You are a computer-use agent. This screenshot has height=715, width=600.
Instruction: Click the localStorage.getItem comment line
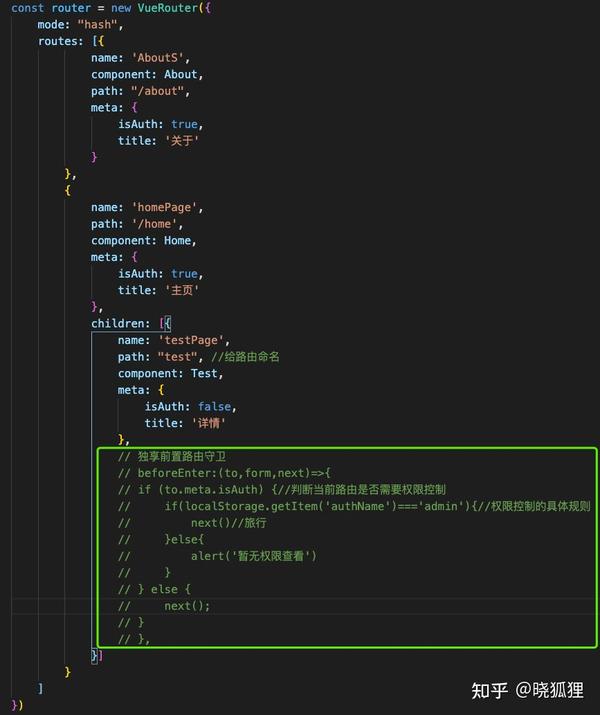coord(354,506)
